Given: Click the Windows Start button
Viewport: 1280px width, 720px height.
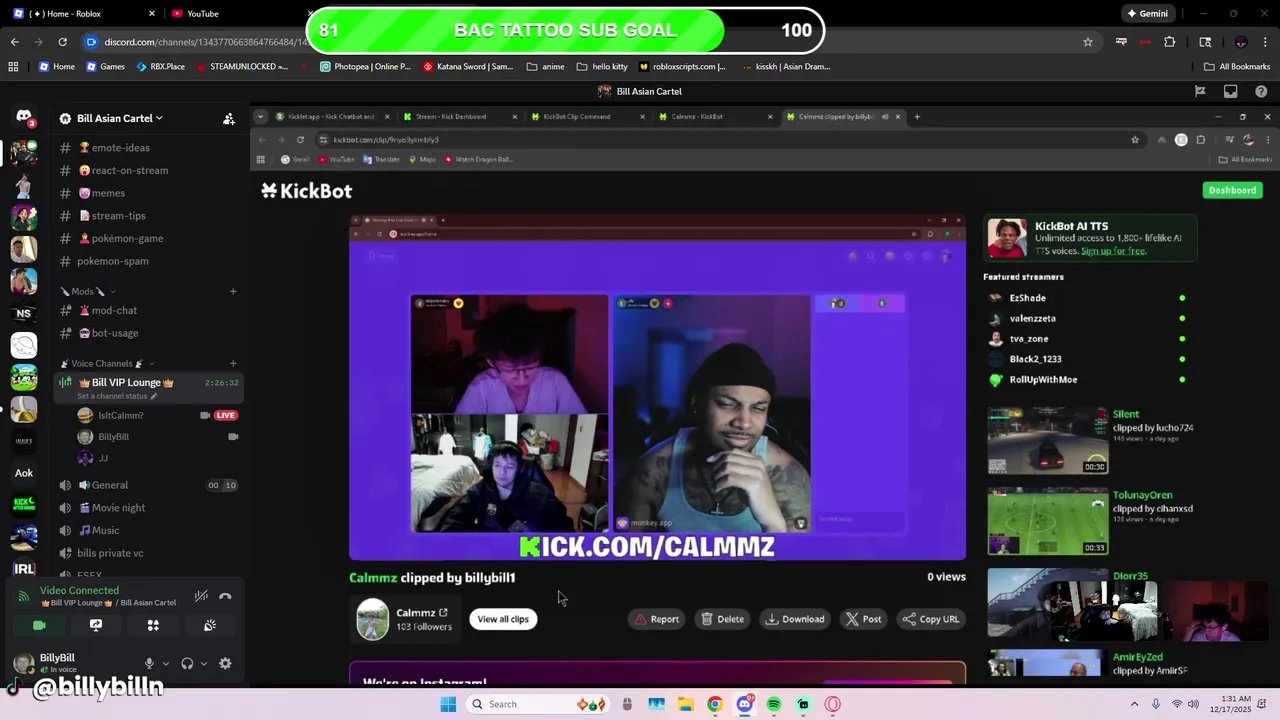Looking at the screenshot, I should (448, 704).
